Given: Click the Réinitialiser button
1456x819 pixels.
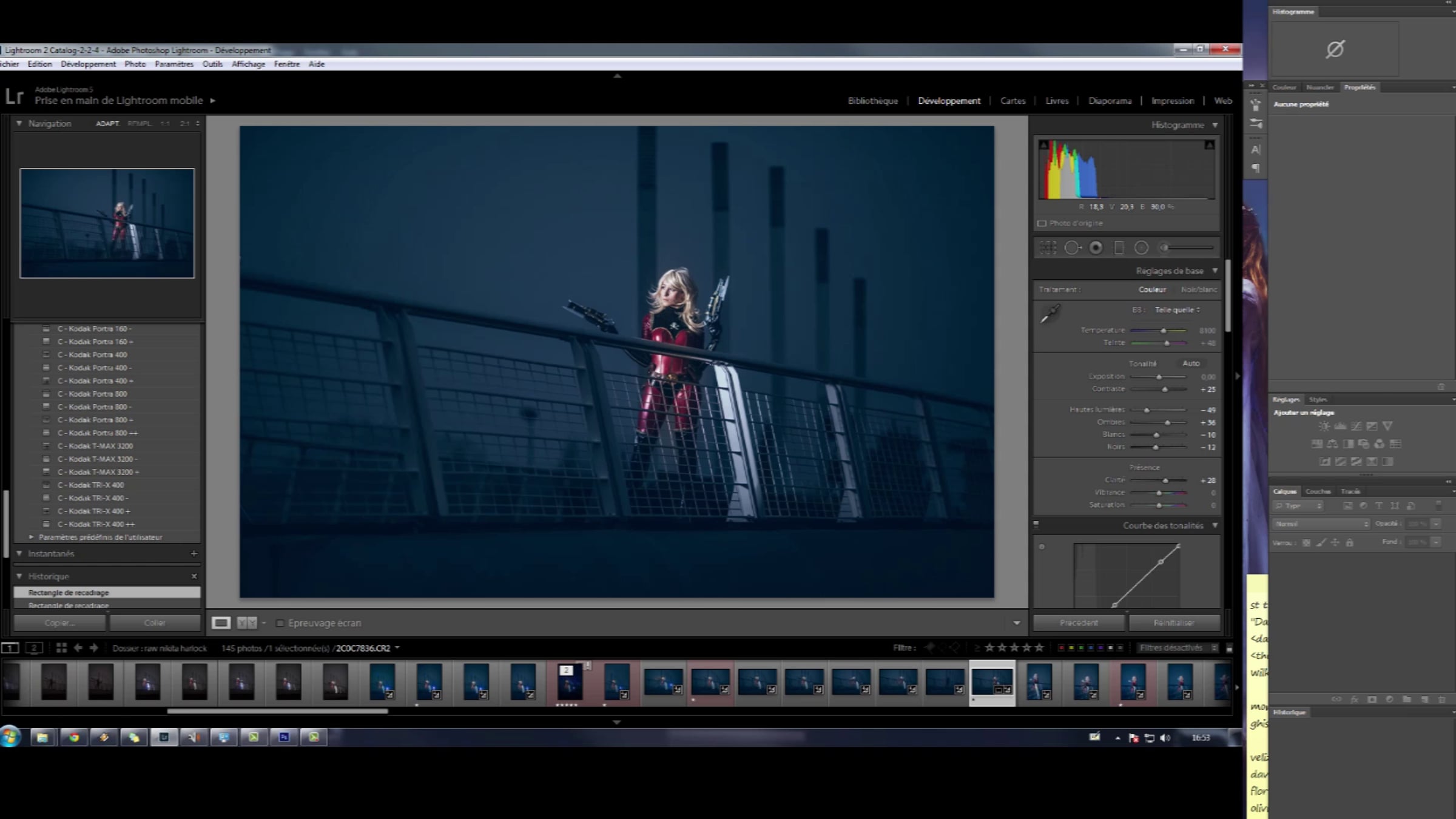Looking at the screenshot, I should (1174, 622).
